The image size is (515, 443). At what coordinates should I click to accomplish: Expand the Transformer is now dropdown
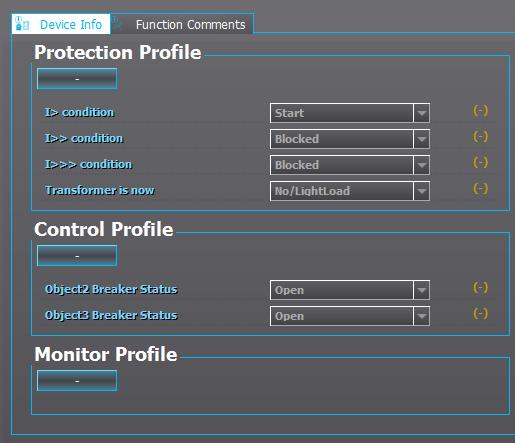[421, 191]
